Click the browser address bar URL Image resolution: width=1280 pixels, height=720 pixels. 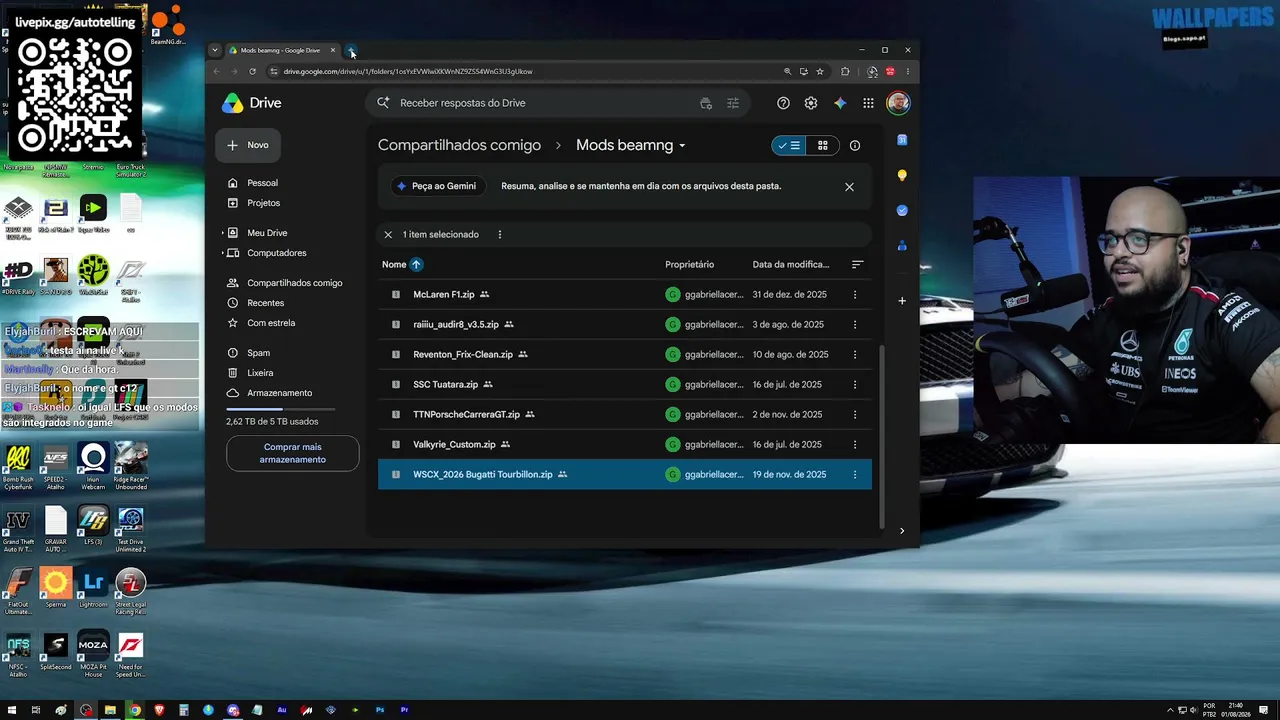(408, 71)
